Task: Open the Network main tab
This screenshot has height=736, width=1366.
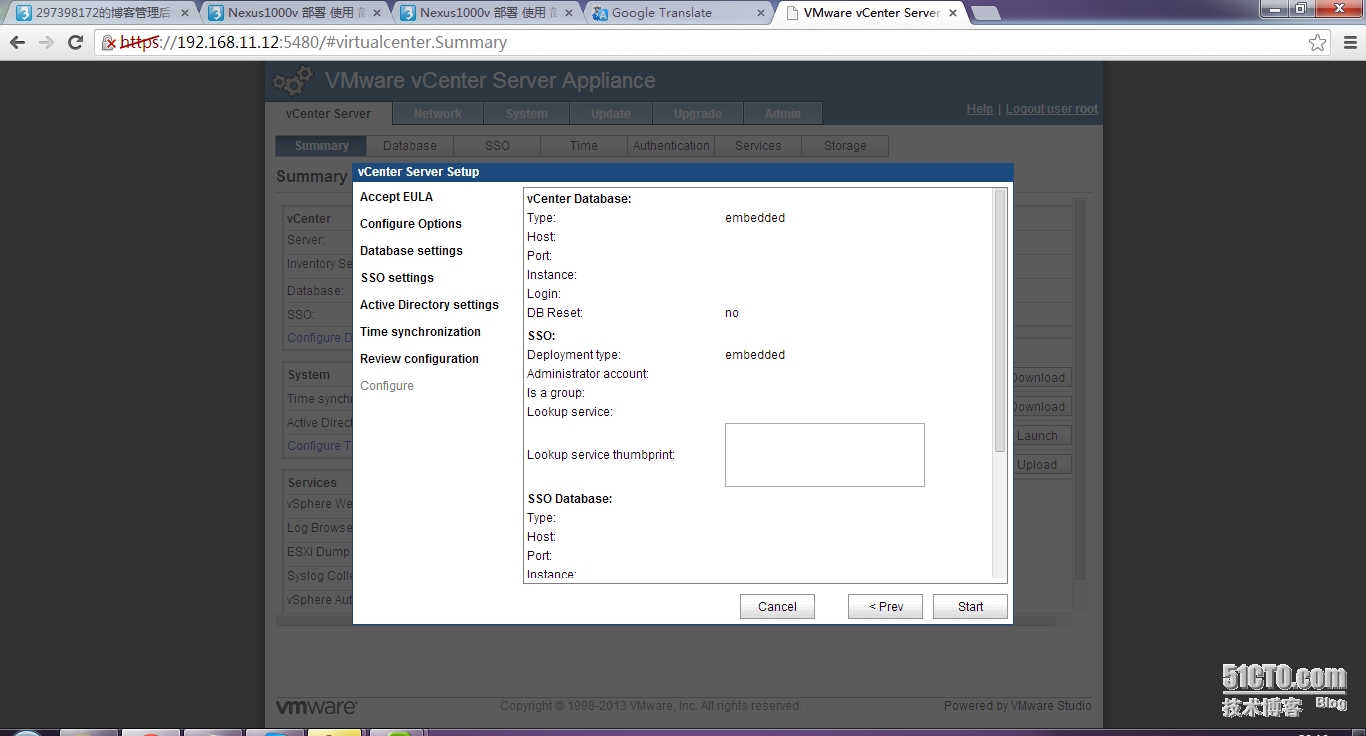Action: coord(438,113)
